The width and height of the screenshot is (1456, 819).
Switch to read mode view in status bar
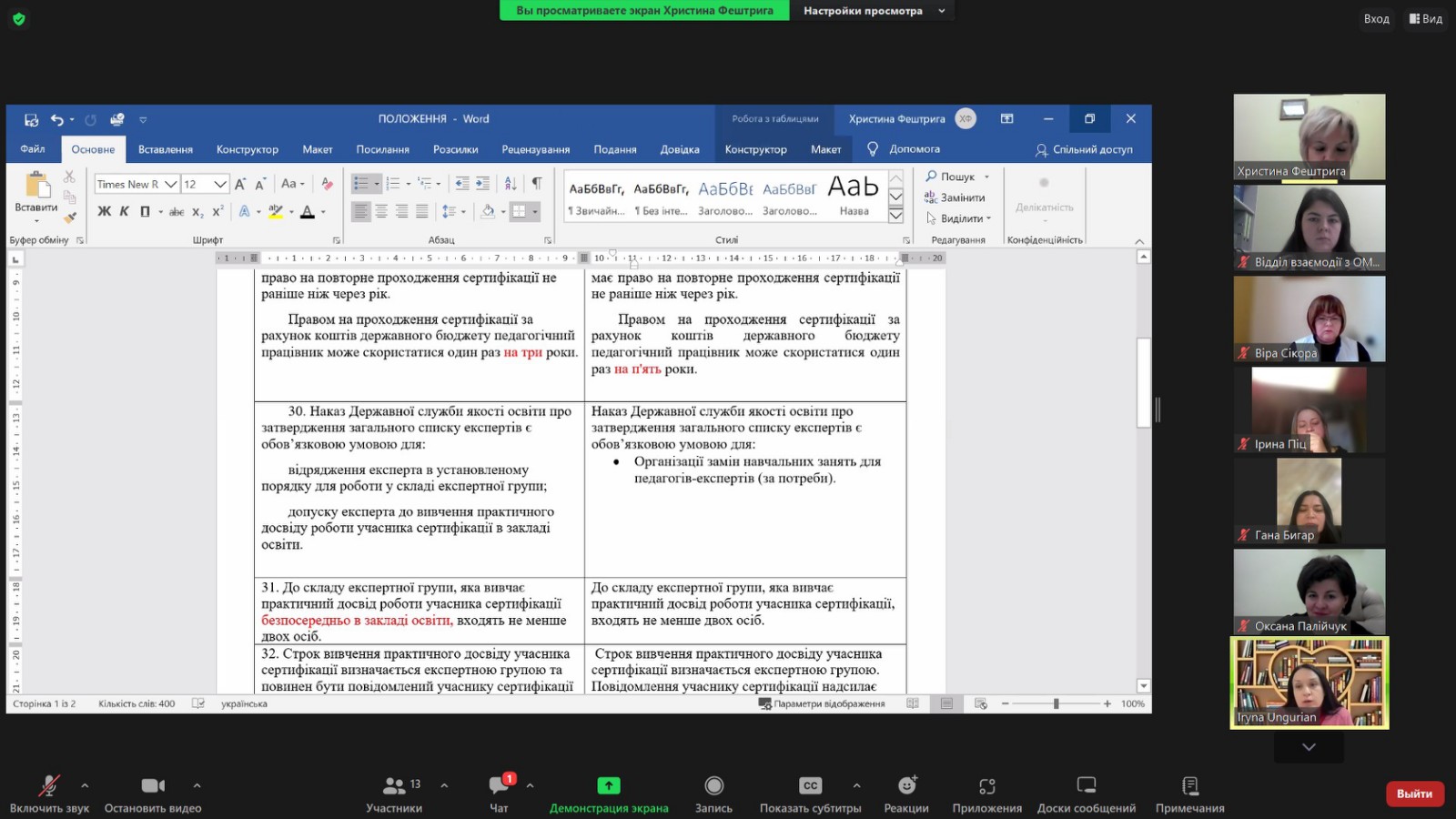click(x=913, y=703)
